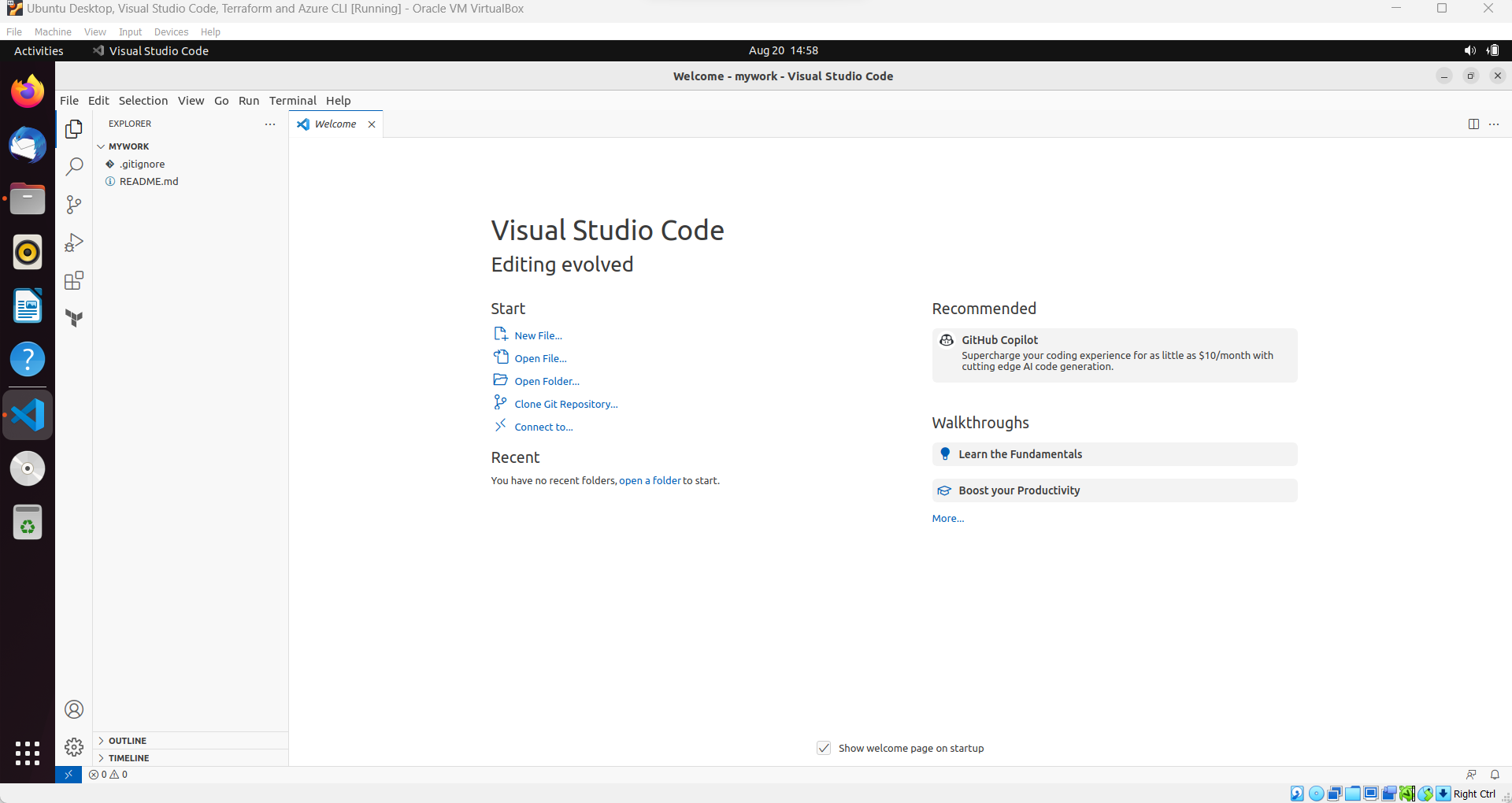Launch Firefox from the Ubuntu dock
This screenshot has width=1512, height=803.
coord(27,91)
